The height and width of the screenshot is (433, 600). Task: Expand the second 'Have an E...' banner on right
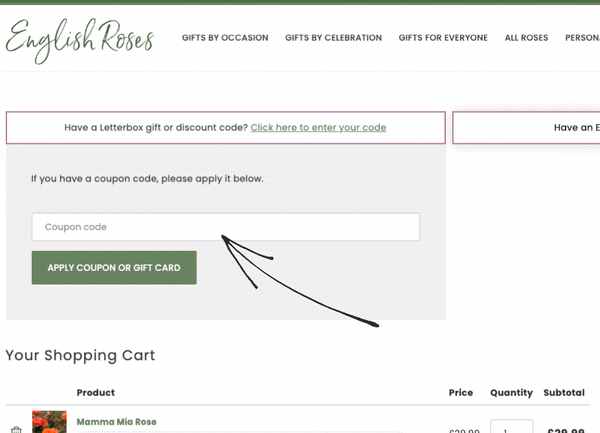[x=527, y=128]
